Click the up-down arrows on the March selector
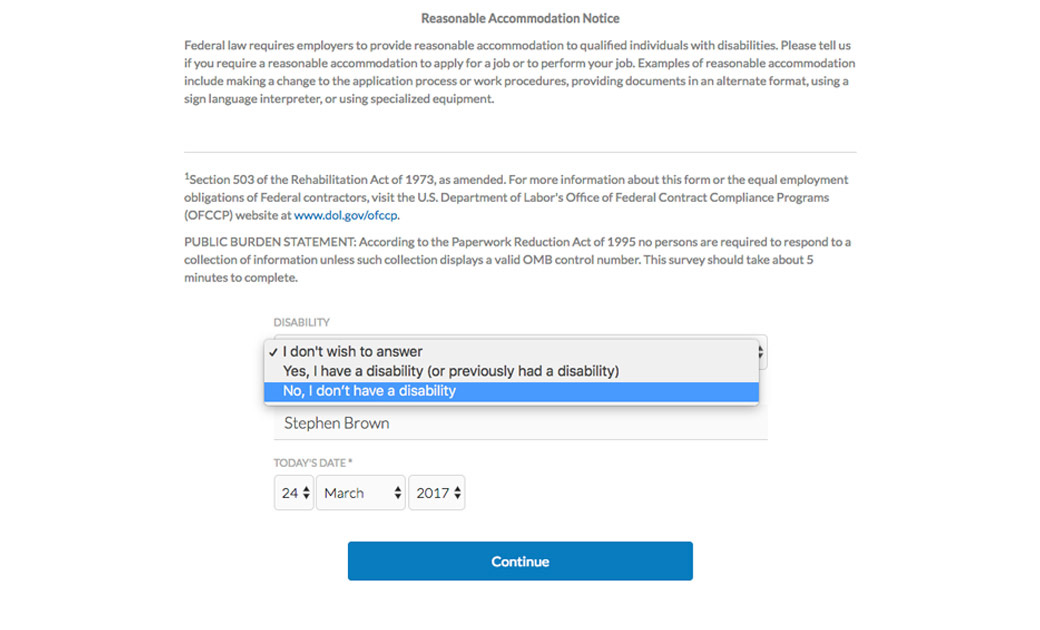This screenshot has width=1040, height=630. [397, 493]
